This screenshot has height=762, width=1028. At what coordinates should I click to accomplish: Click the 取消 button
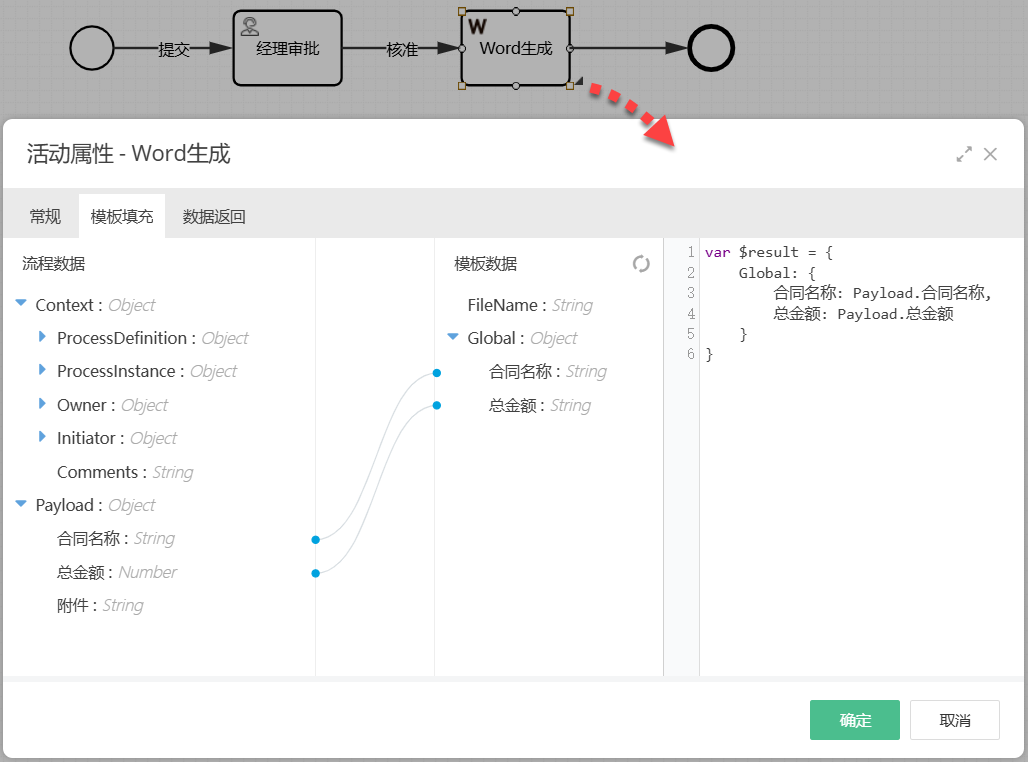954,720
